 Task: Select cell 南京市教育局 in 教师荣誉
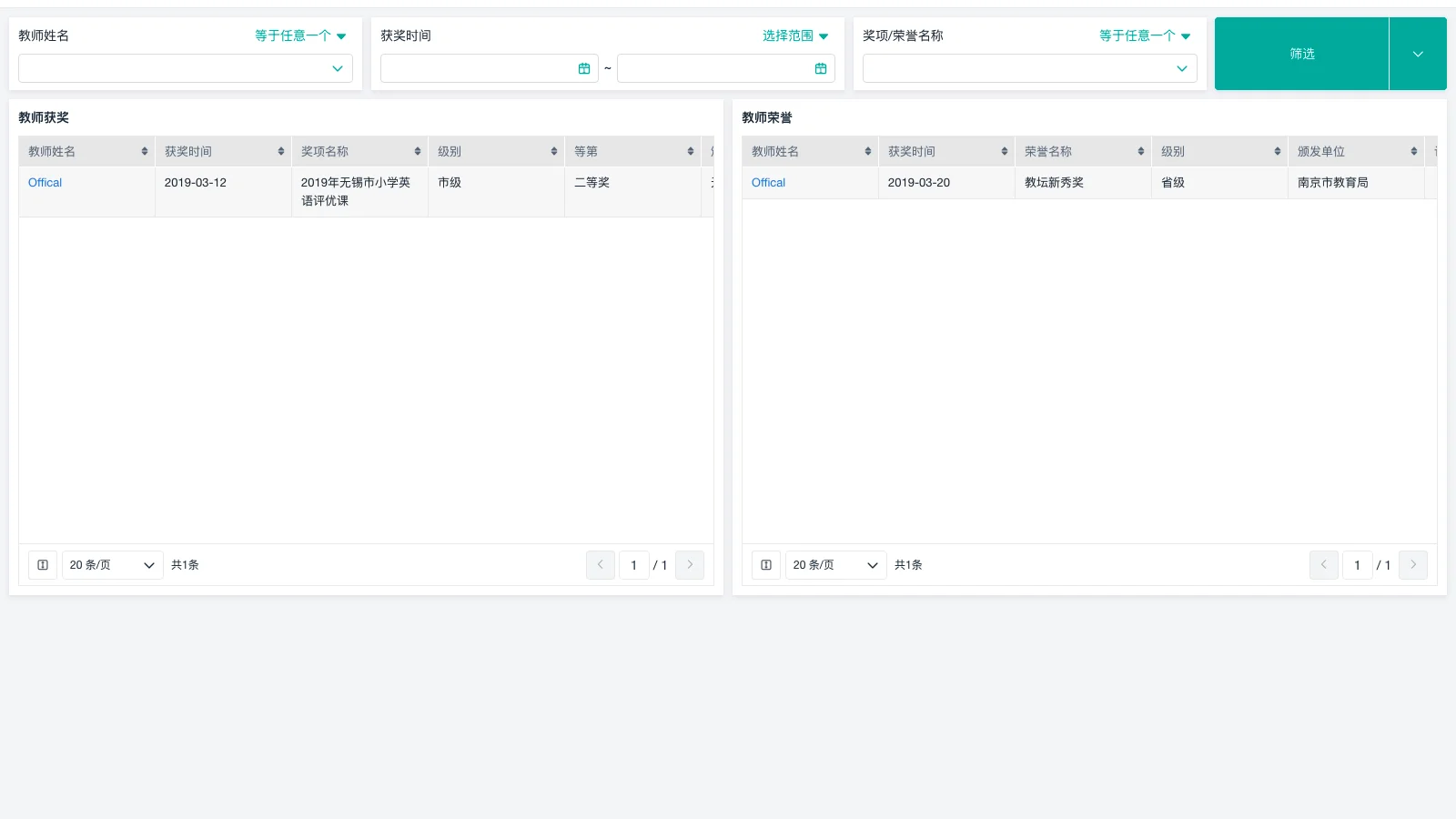pyautogui.click(x=1356, y=182)
